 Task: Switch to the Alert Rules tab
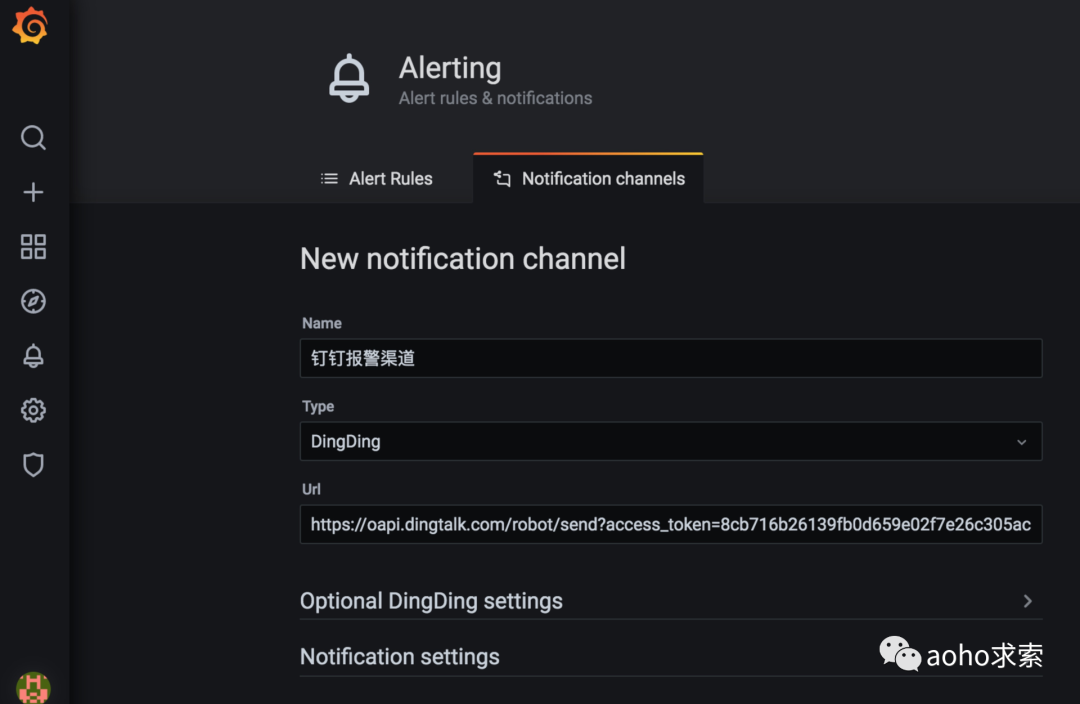tap(377, 179)
